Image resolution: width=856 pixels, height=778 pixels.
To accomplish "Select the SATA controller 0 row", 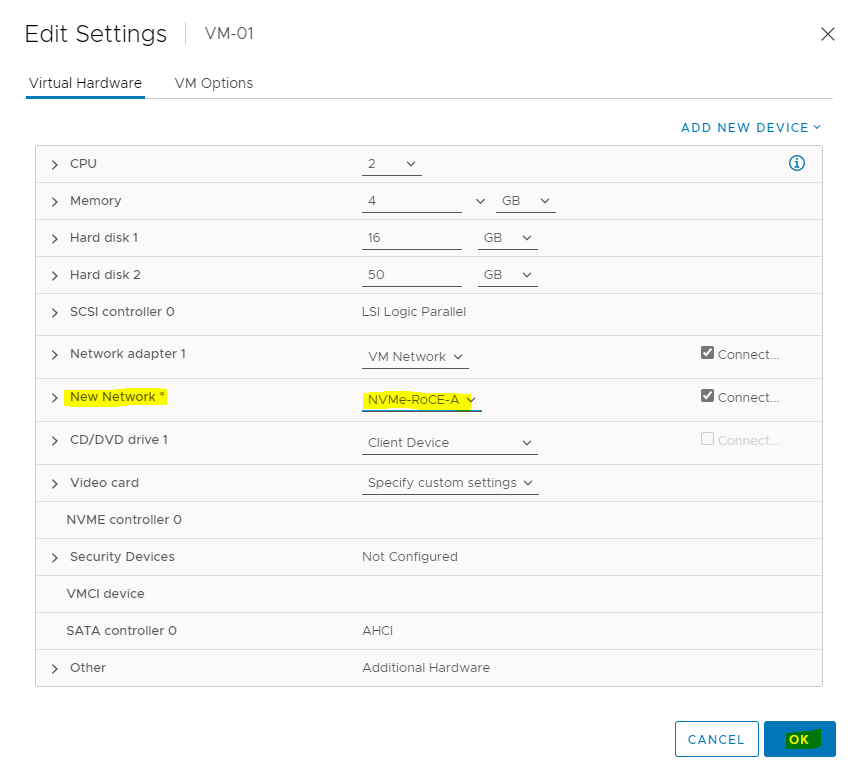I will click(x=429, y=631).
